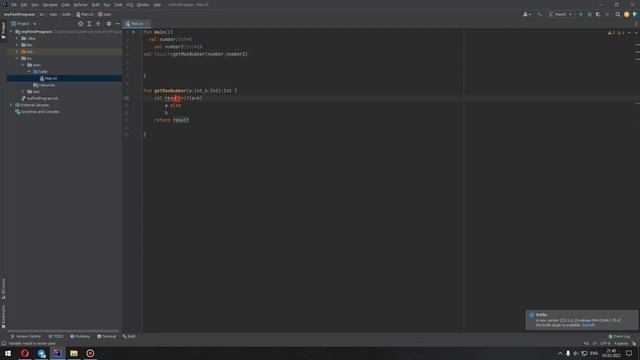640x360 pixels.
Task: Expand the .idea folder
Action: tap(17, 38)
